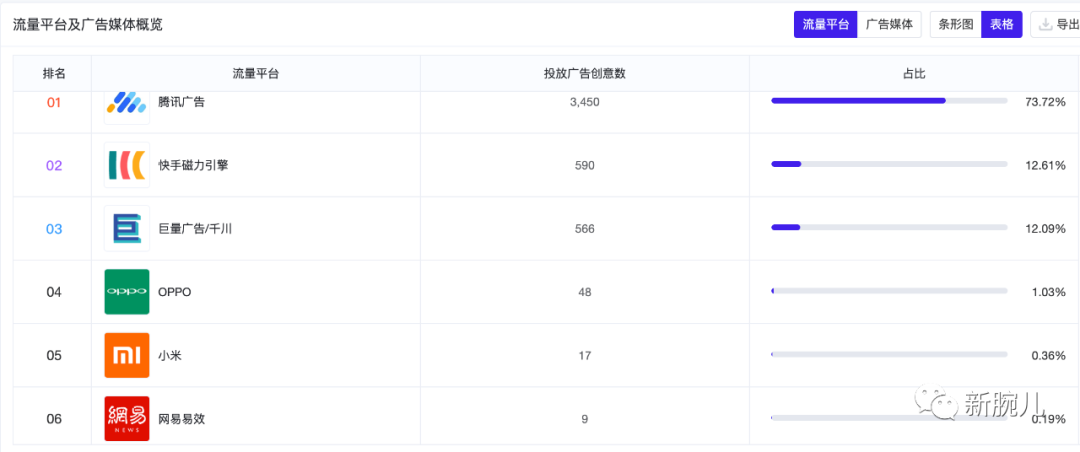Click the 1.03% progress bar for OPPO
Viewport: 1080px width, 452px height.
coord(889,291)
